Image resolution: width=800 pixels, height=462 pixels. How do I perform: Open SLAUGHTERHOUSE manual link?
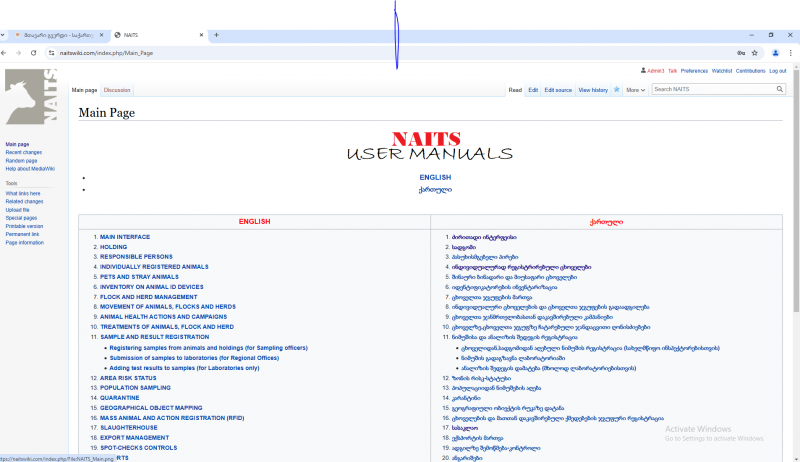tap(129, 428)
